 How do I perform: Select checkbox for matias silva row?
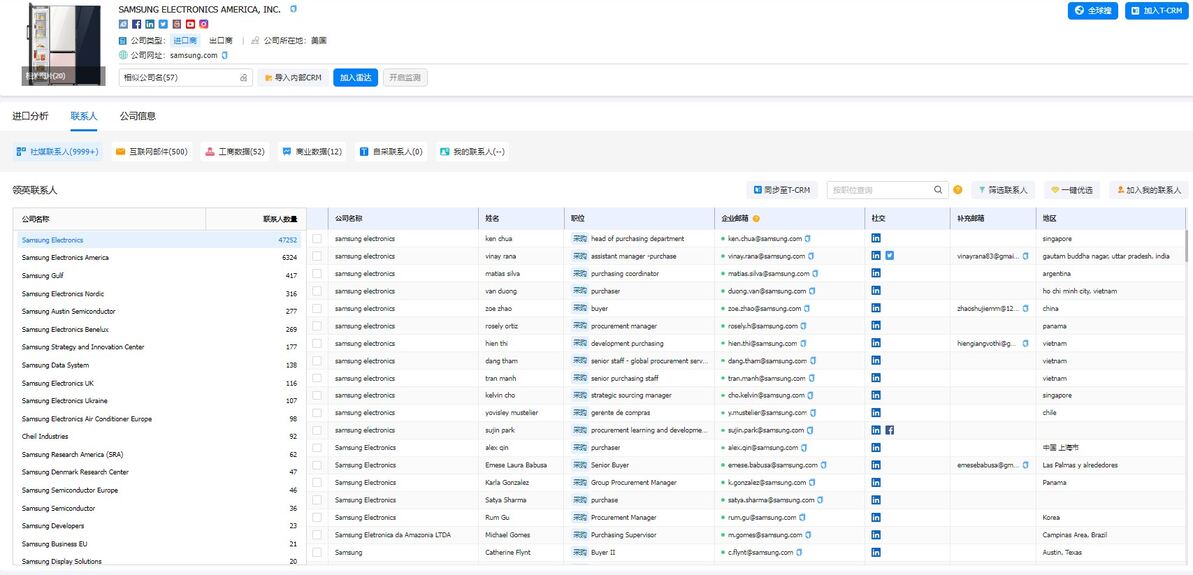[317, 274]
